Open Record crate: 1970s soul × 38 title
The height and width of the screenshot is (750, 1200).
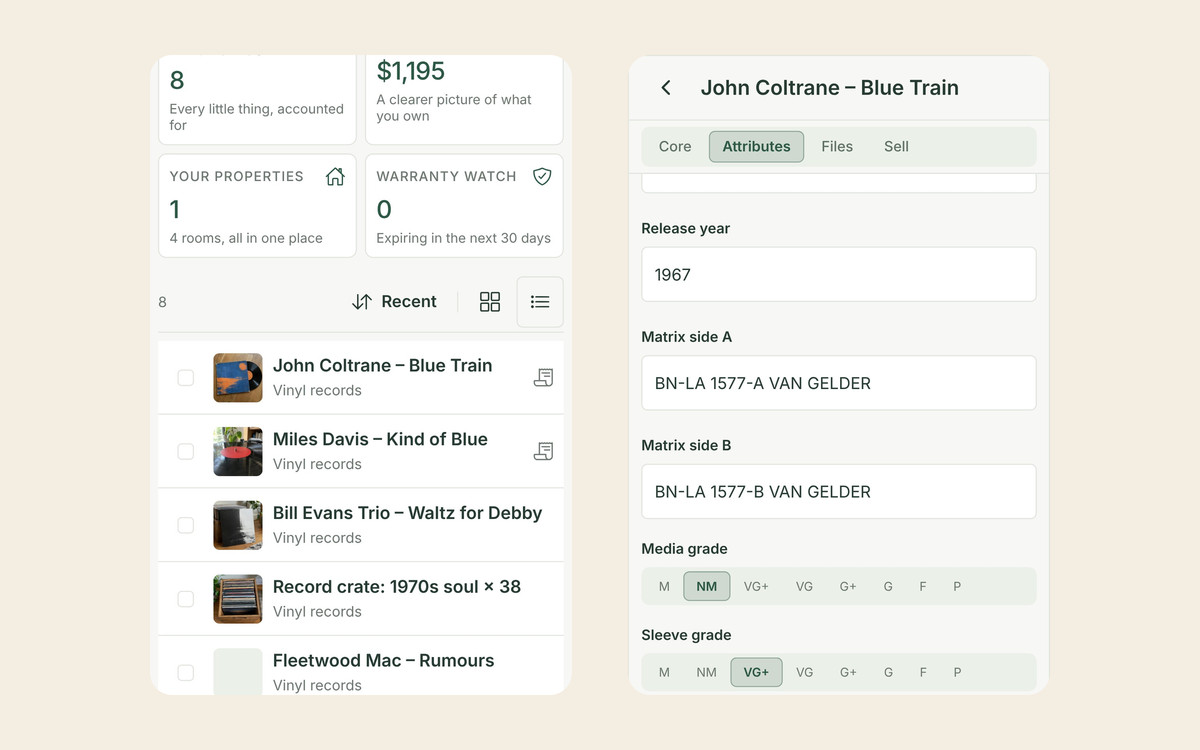pyautogui.click(x=397, y=587)
